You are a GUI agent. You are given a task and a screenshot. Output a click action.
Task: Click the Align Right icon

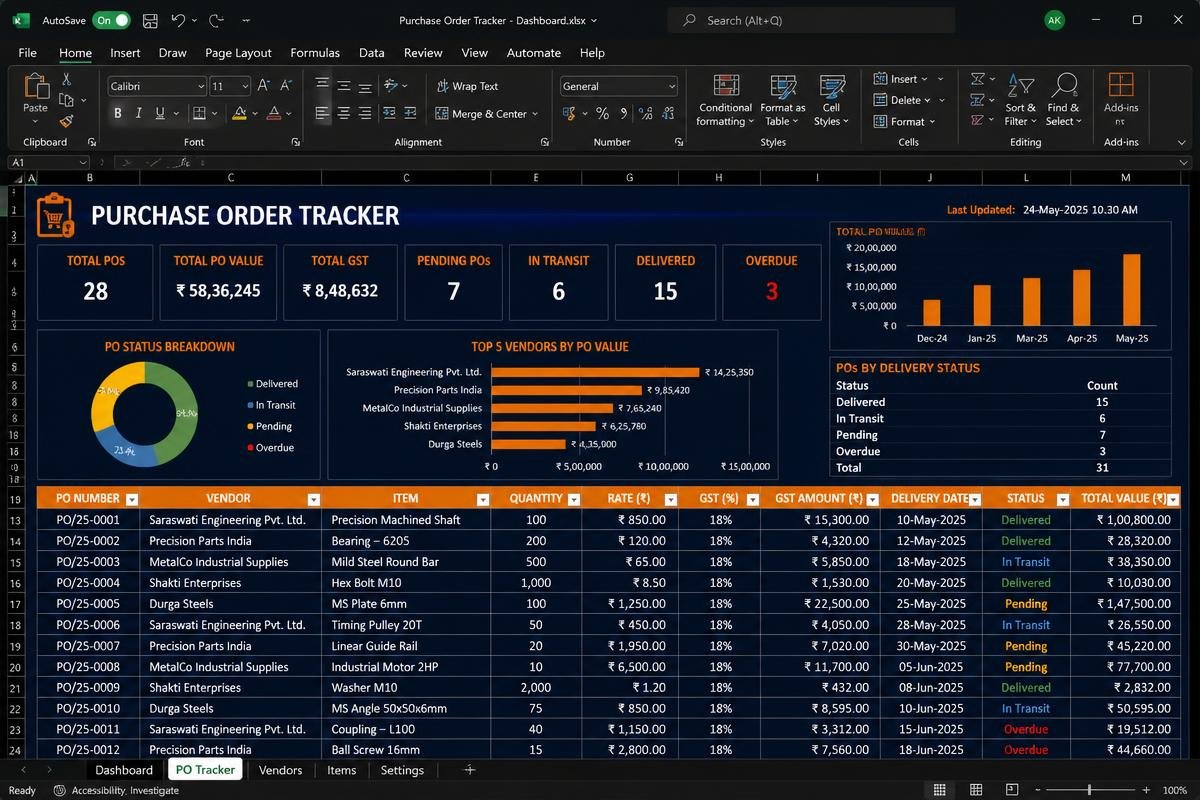(366, 114)
